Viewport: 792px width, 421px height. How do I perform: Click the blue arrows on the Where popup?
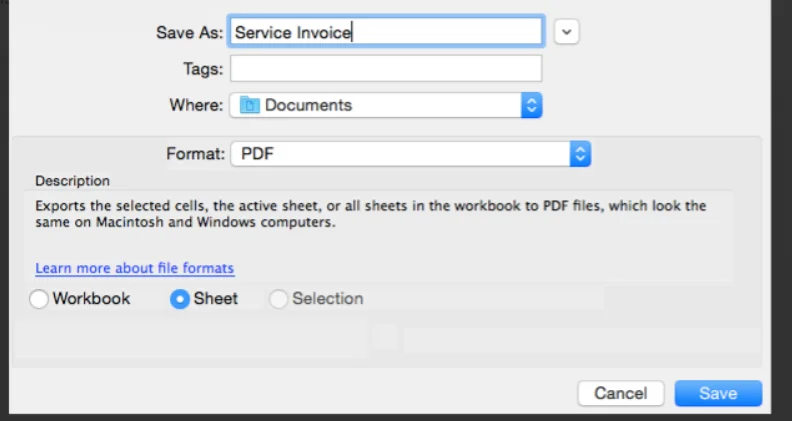coord(532,105)
